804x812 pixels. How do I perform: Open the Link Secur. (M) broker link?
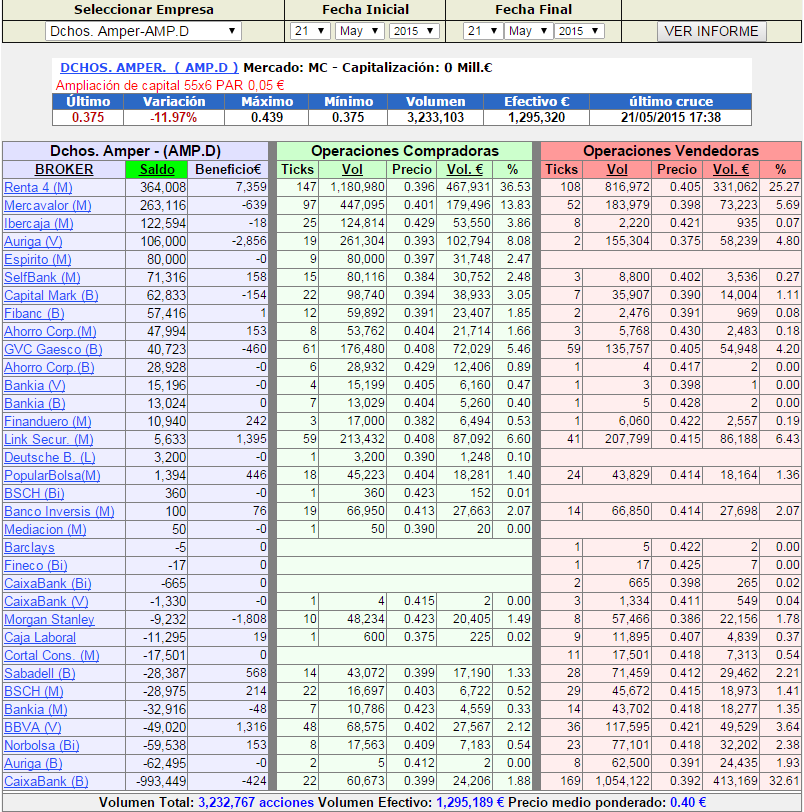tap(49, 440)
